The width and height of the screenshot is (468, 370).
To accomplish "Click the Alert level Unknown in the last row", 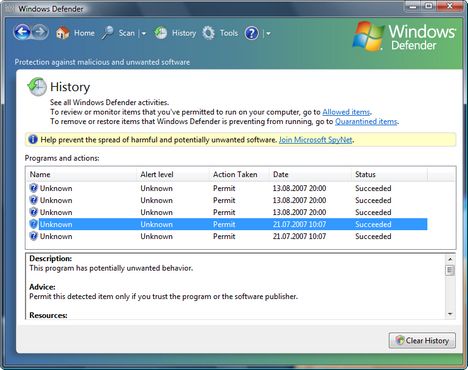I will 156,236.
